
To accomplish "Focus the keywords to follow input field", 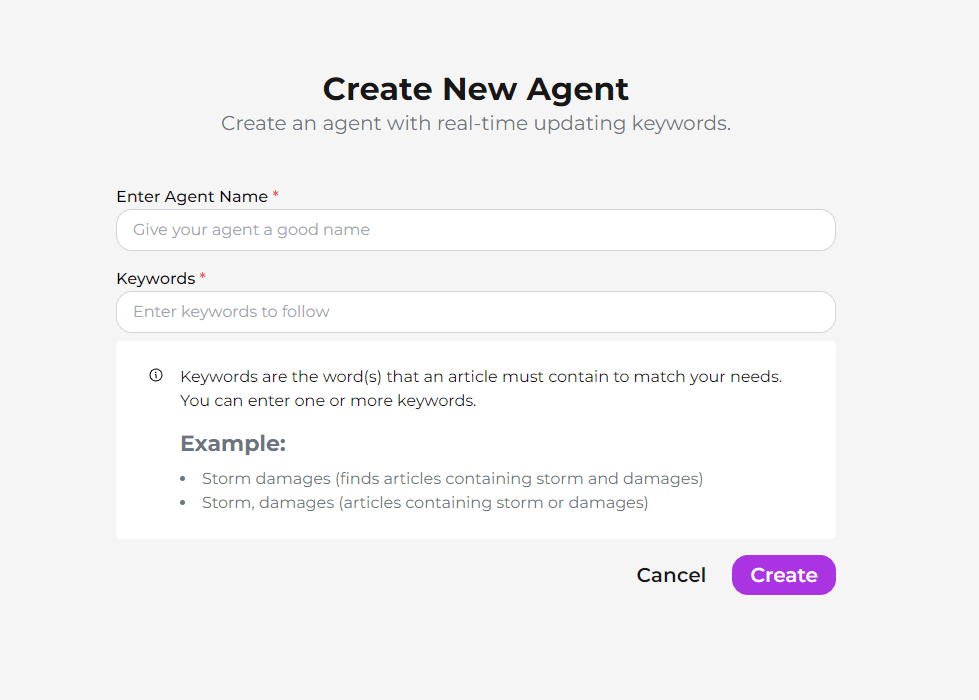I will coord(476,312).
